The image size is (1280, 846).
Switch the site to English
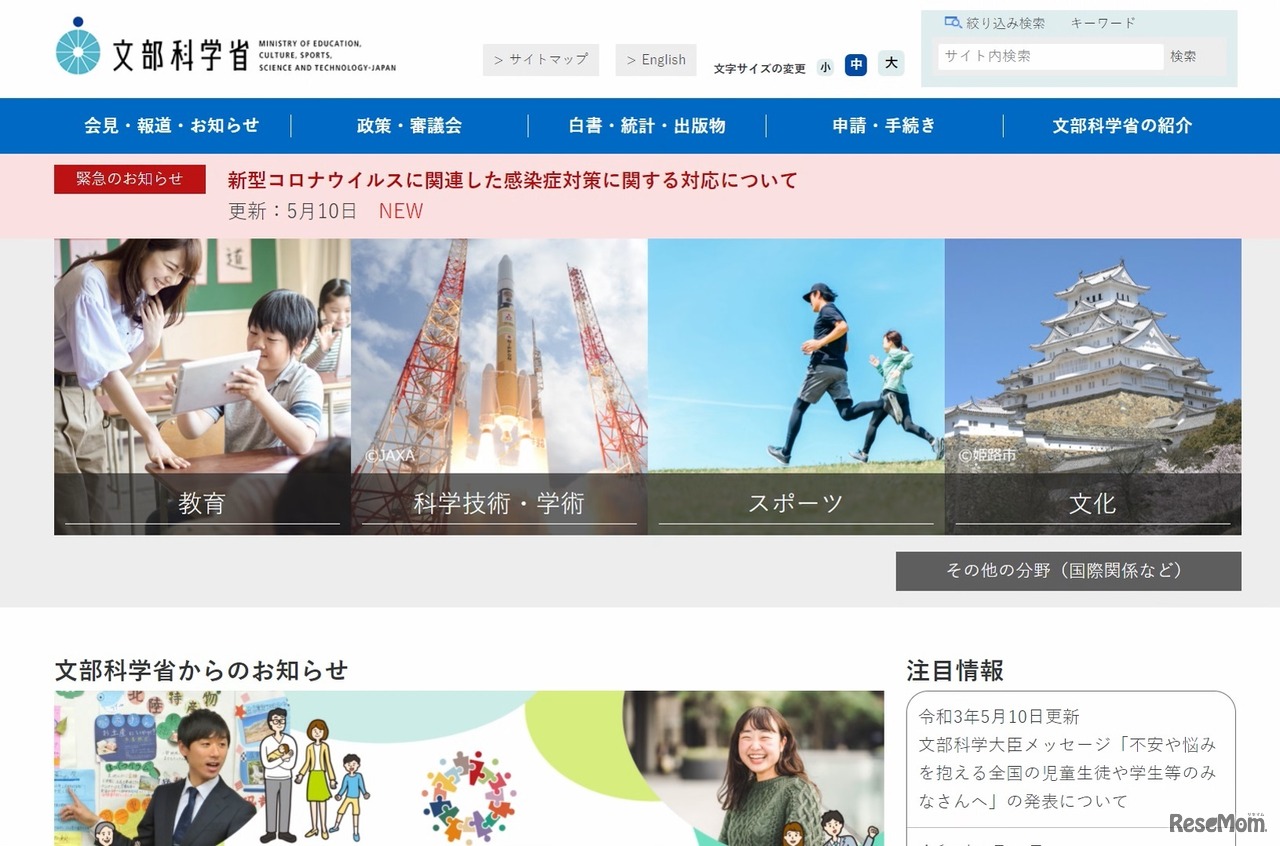click(x=655, y=59)
